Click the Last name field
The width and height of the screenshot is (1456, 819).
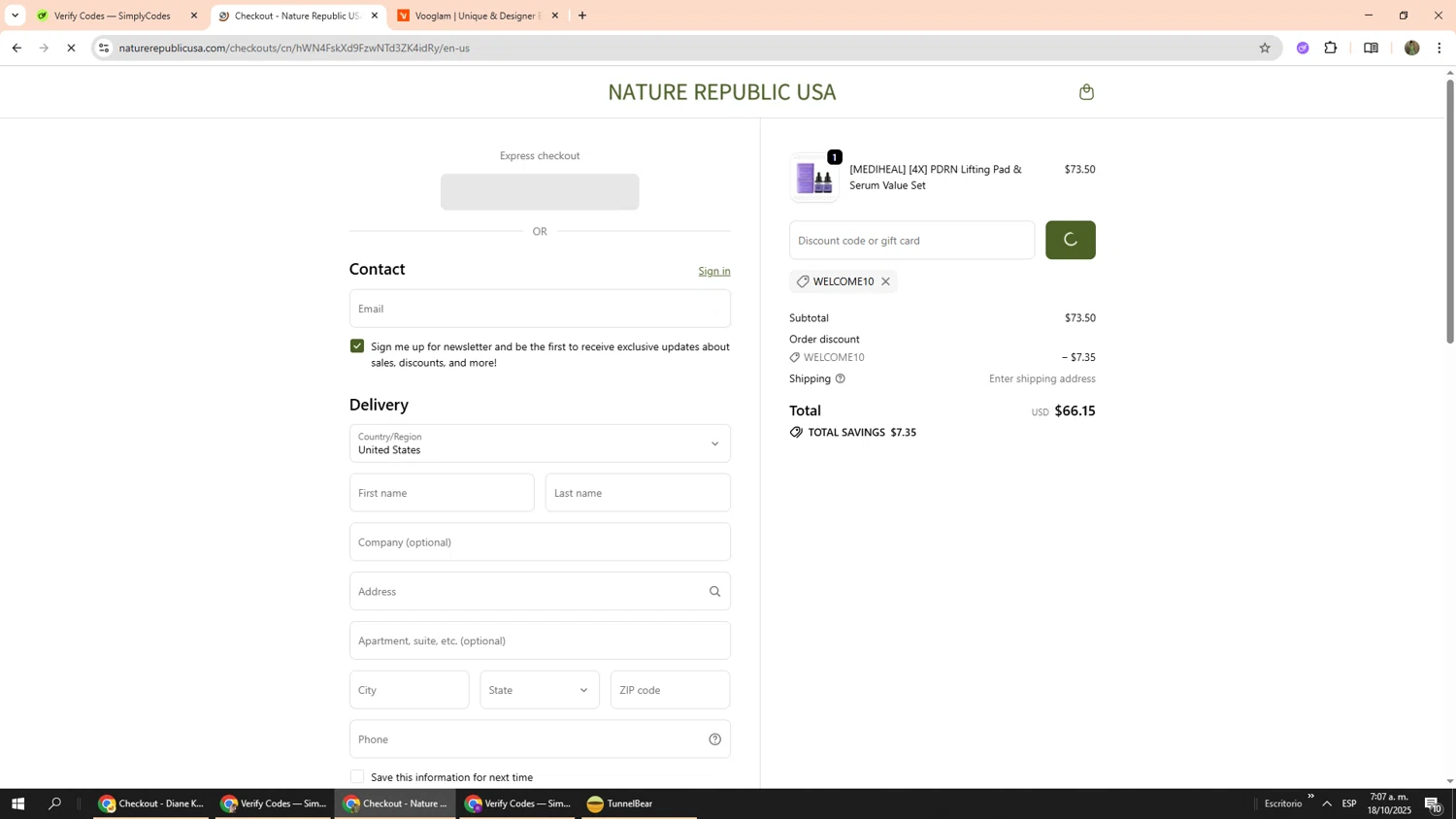pyautogui.click(x=638, y=493)
